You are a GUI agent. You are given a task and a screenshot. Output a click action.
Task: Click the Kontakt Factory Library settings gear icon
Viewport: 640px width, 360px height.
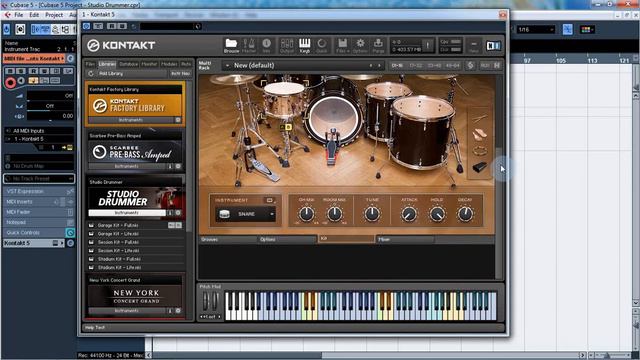pos(178,120)
